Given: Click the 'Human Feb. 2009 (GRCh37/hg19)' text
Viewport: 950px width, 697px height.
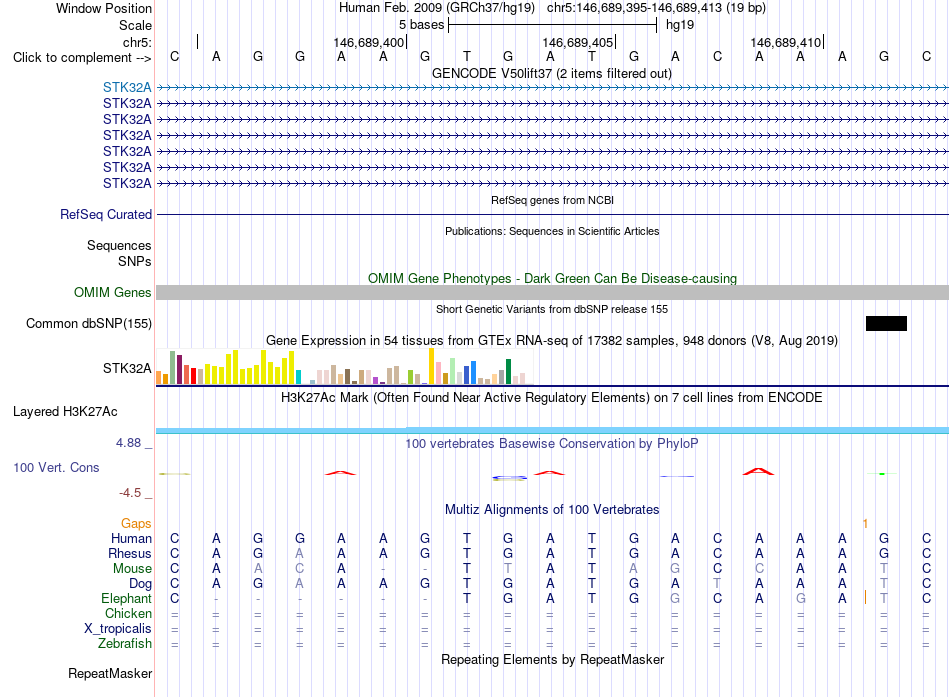Looking at the screenshot, I should [437, 8].
